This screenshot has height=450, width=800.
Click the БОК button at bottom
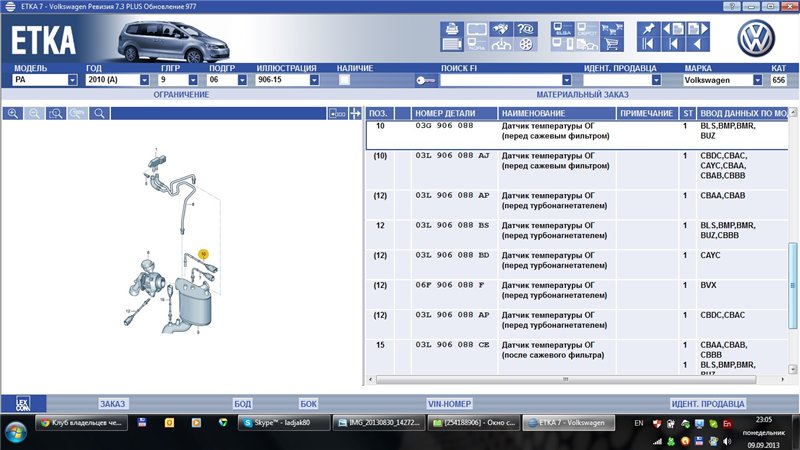pos(308,404)
